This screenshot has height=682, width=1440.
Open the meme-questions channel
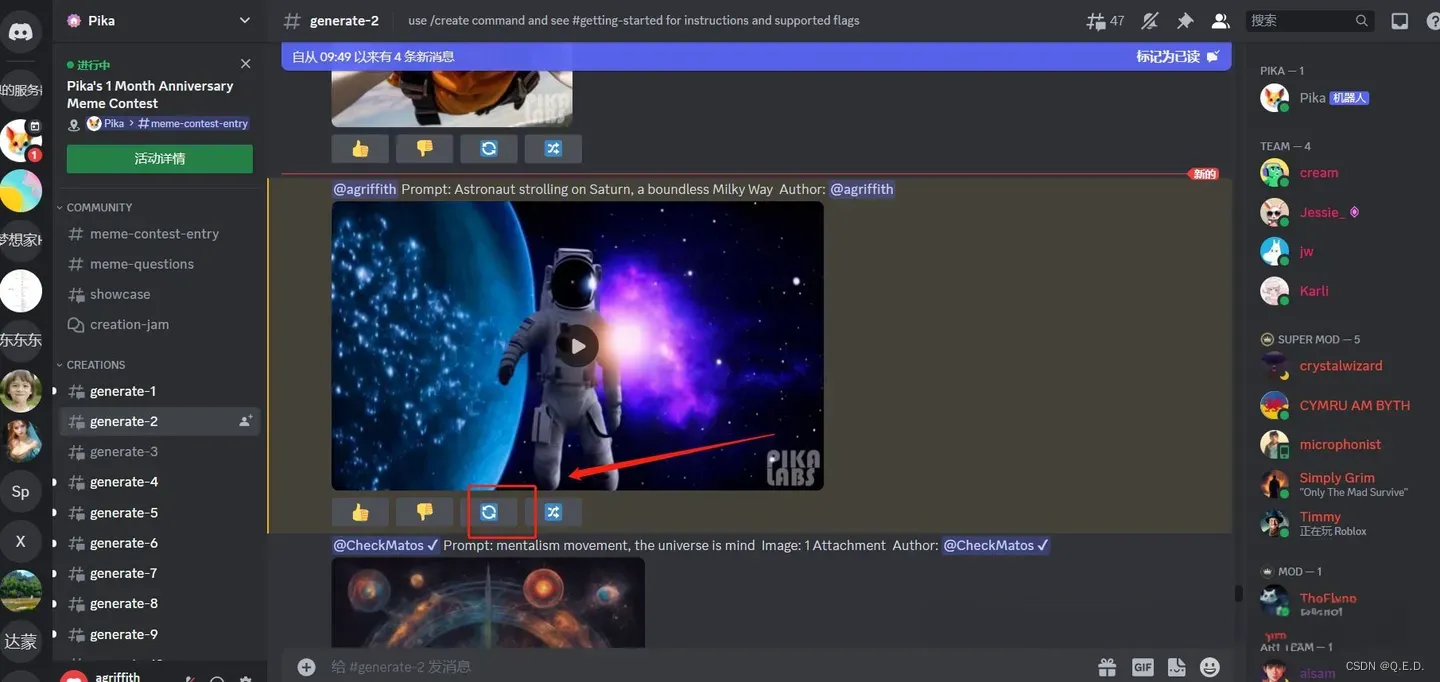[x=160, y=264]
